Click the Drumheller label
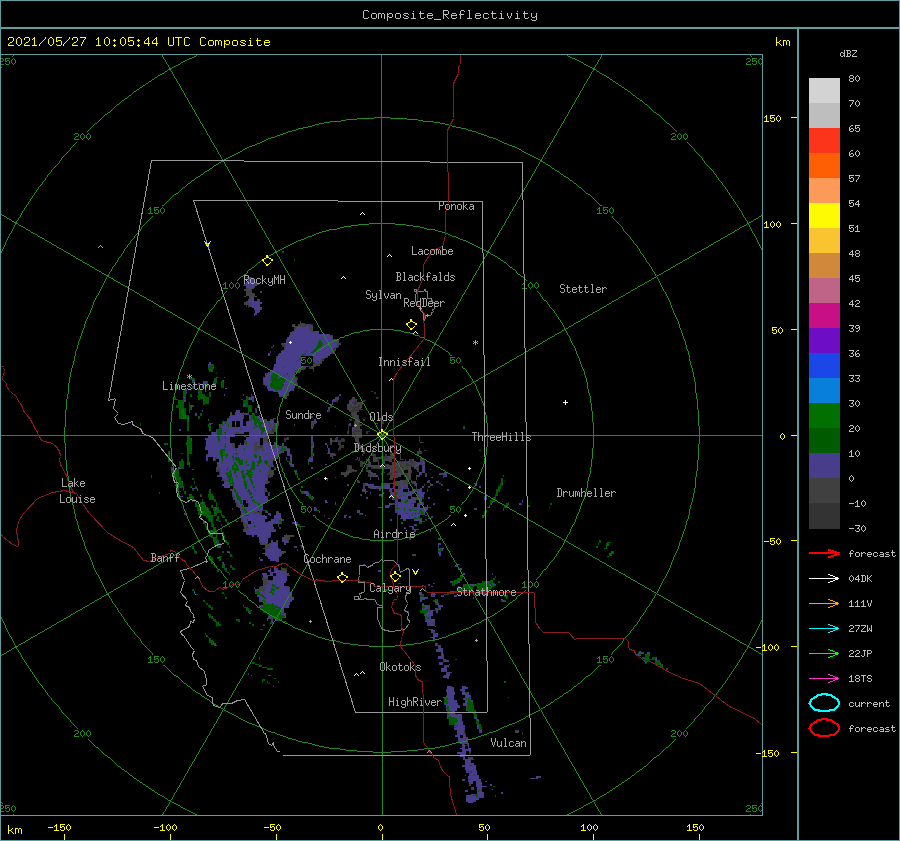 point(586,493)
